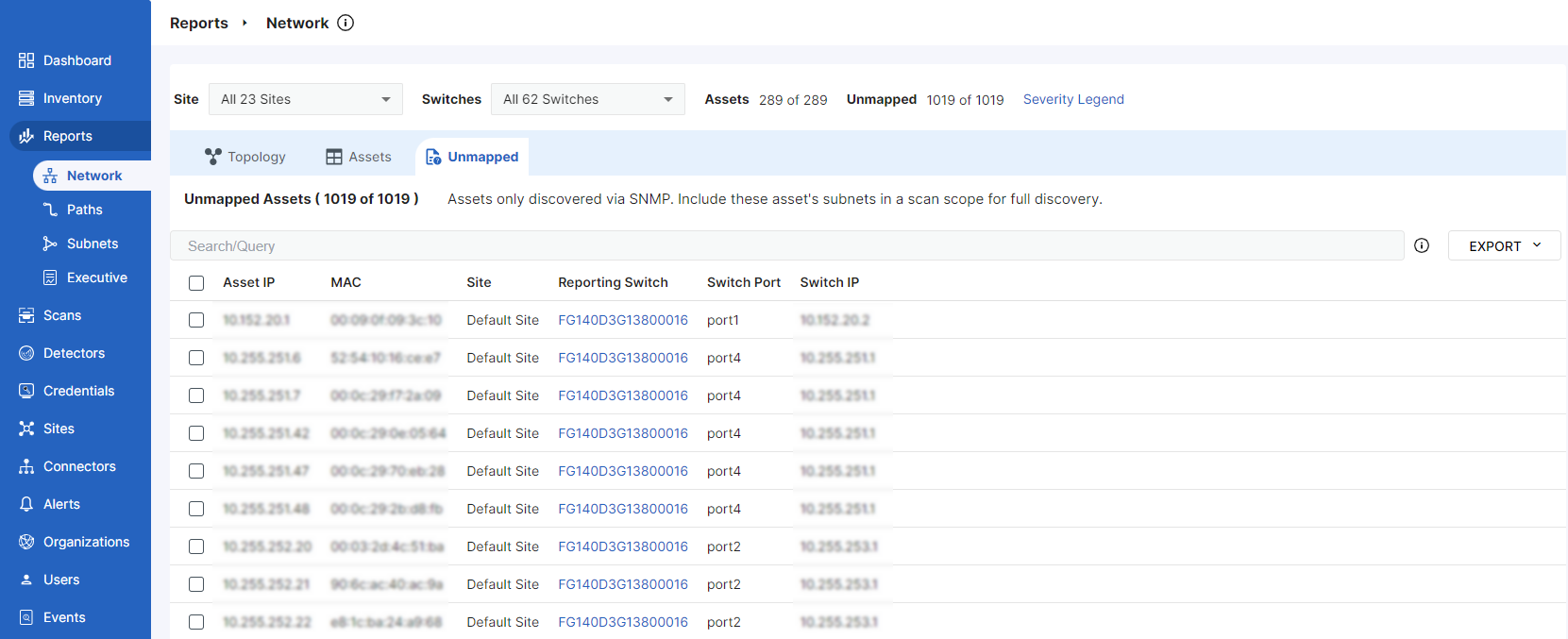
Task: Click 'port1' switch port cell
Action: coord(723,320)
